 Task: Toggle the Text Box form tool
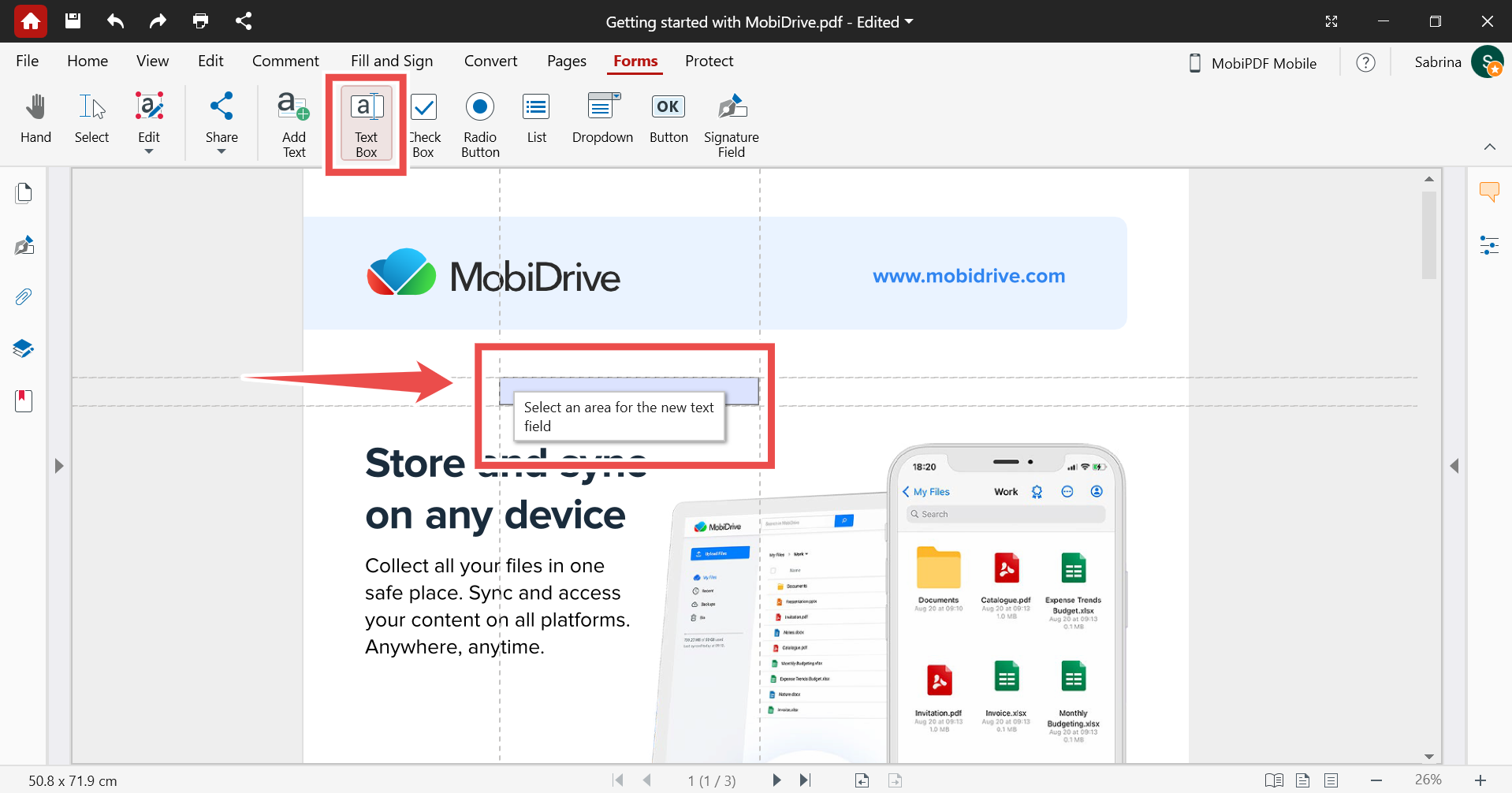pos(367,124)
